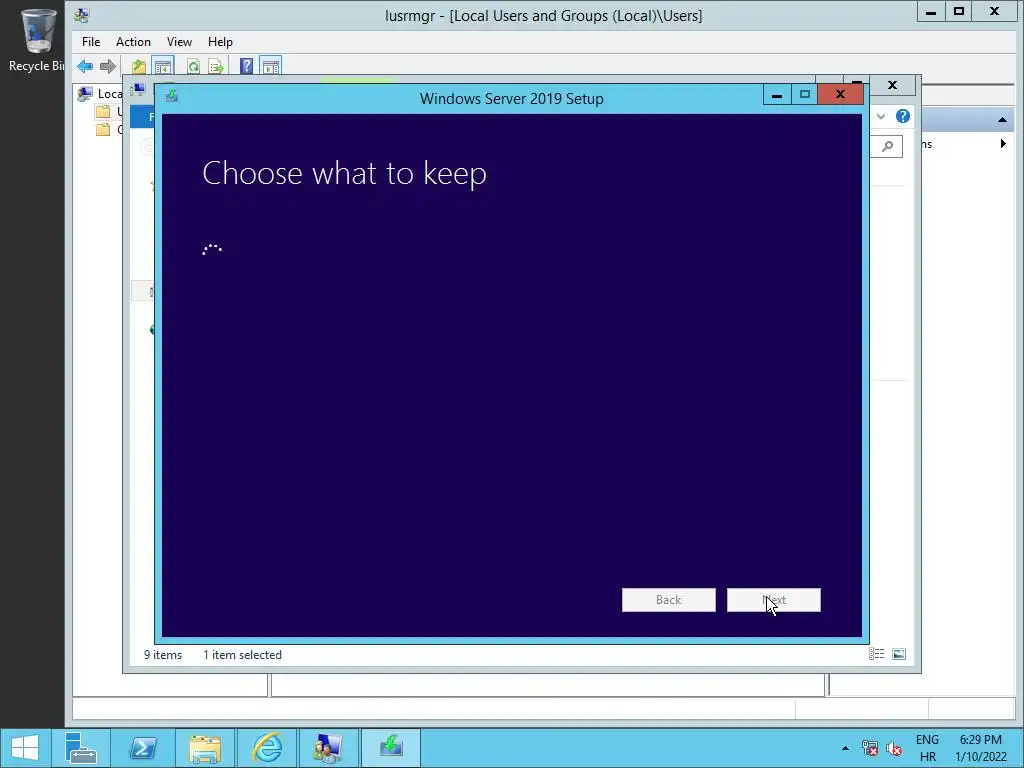Click the Explorer window title icon
Screen dimensions: 1024x768
click(138, 89)
